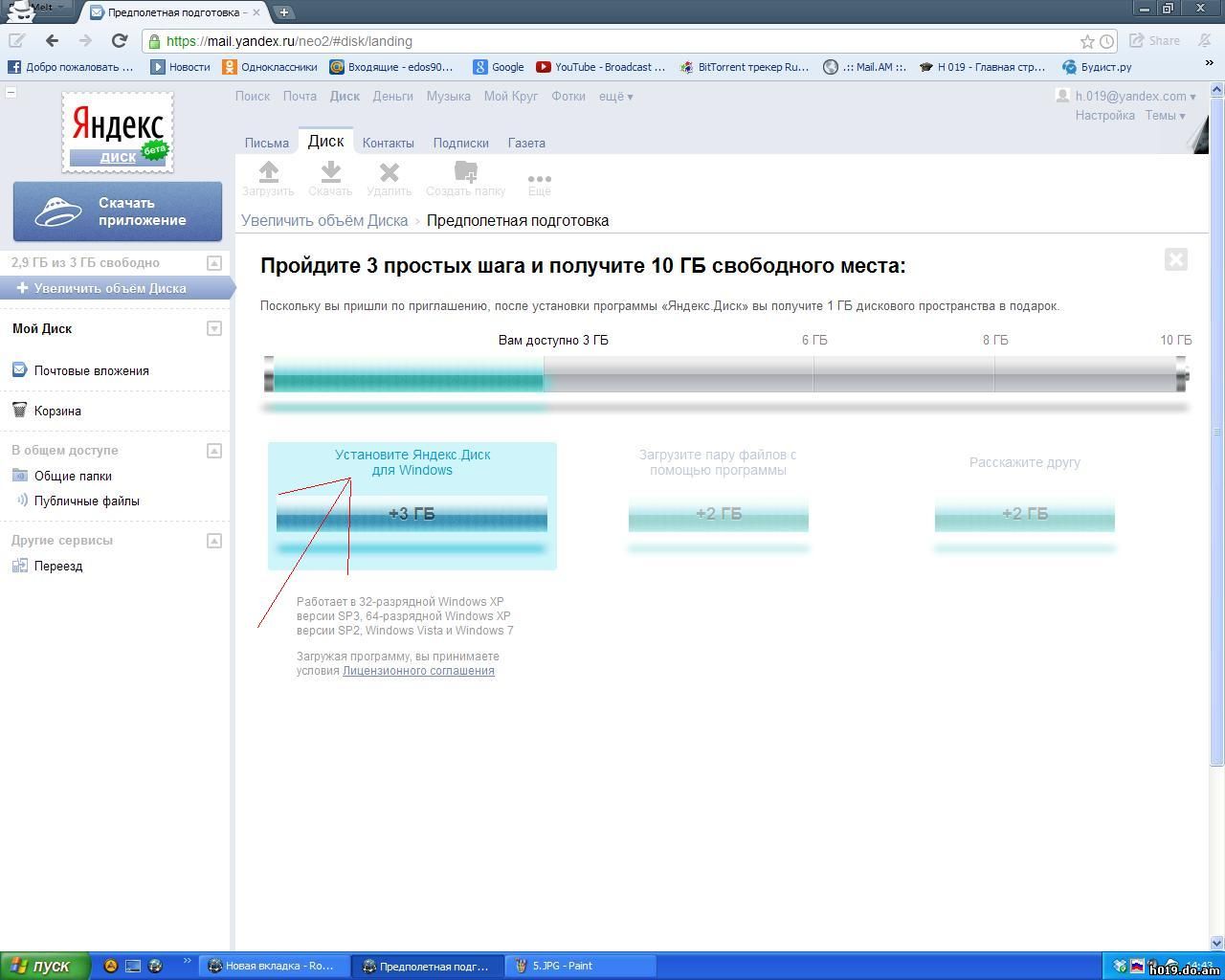Screen dimensions: 1225x980
Task: Click the Загрузите пару файлов +2 ГБ bar
Action: (x=719, y=514)
